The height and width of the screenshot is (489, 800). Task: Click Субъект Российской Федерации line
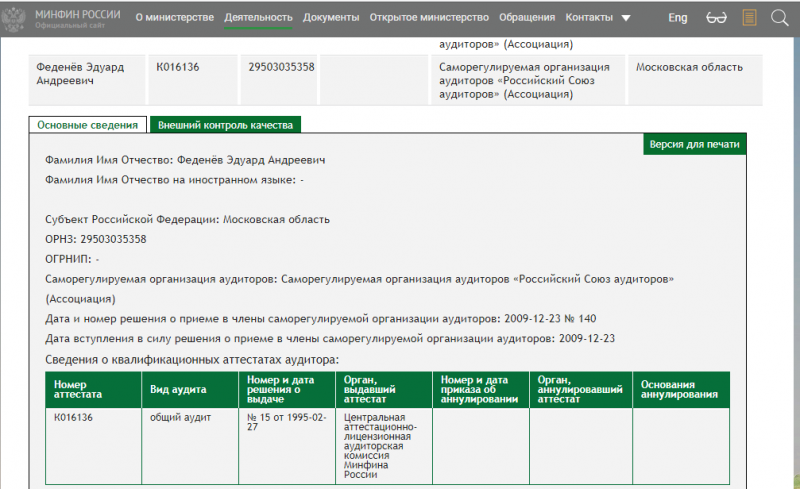pos(187,219)
